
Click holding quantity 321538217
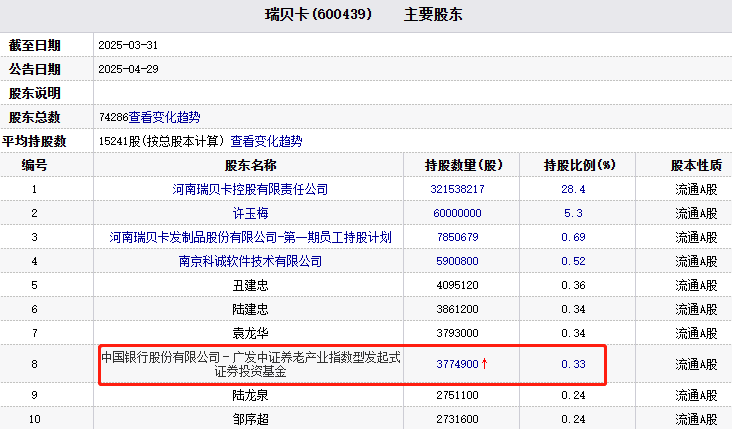457,189
